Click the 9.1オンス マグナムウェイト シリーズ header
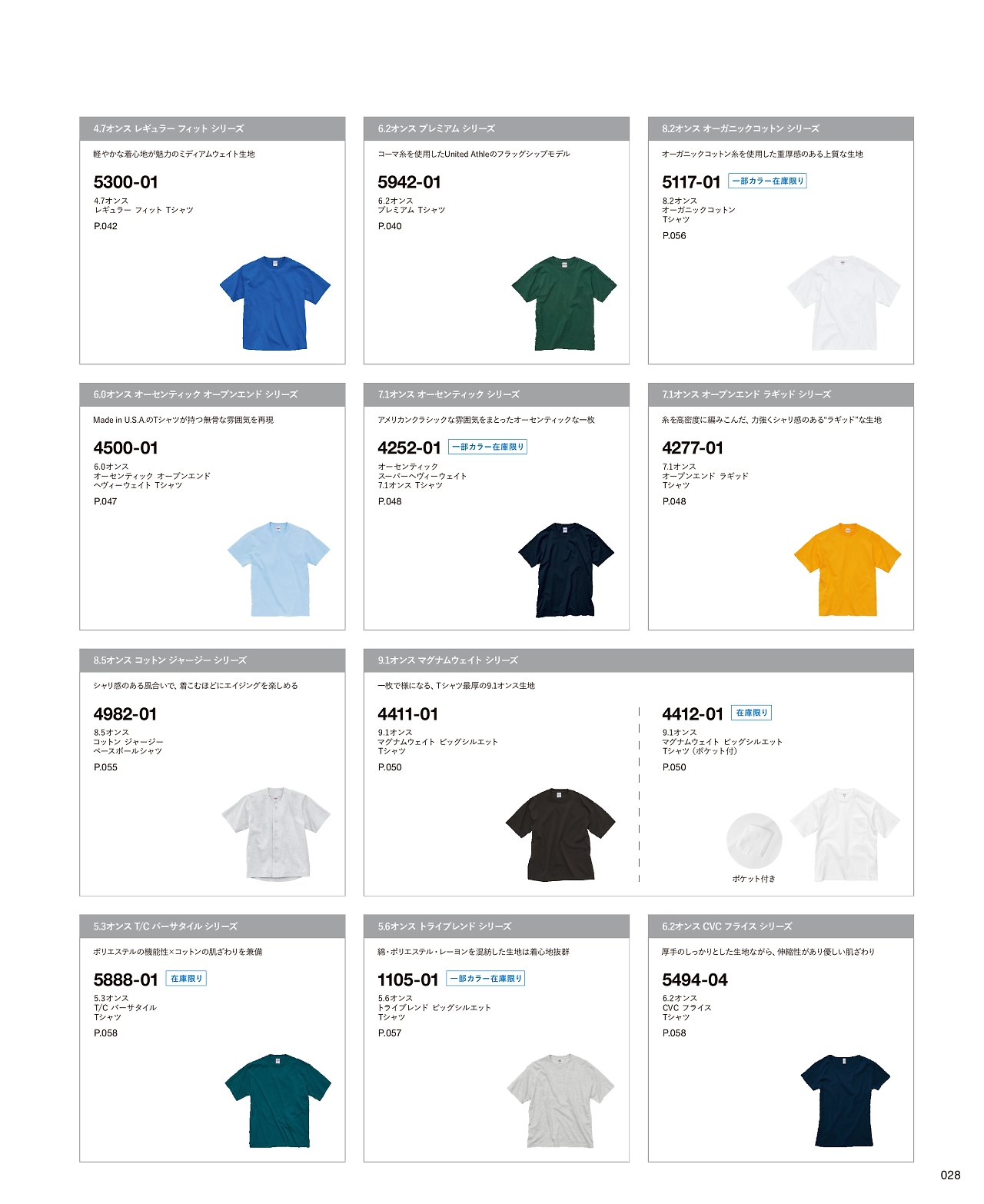Image resolution: width=984 pixels, height=1204 pixels. pyautogui.click(x=639, y=660)
